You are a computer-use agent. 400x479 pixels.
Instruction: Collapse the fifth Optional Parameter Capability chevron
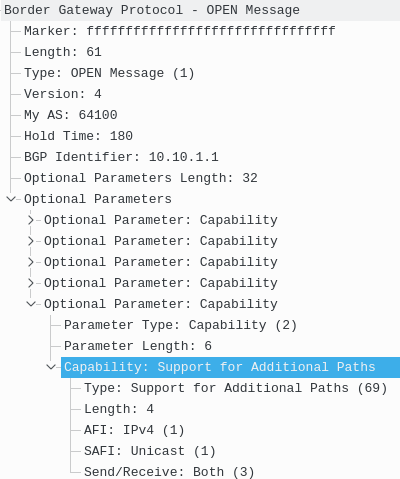click(x=31, y=304)
